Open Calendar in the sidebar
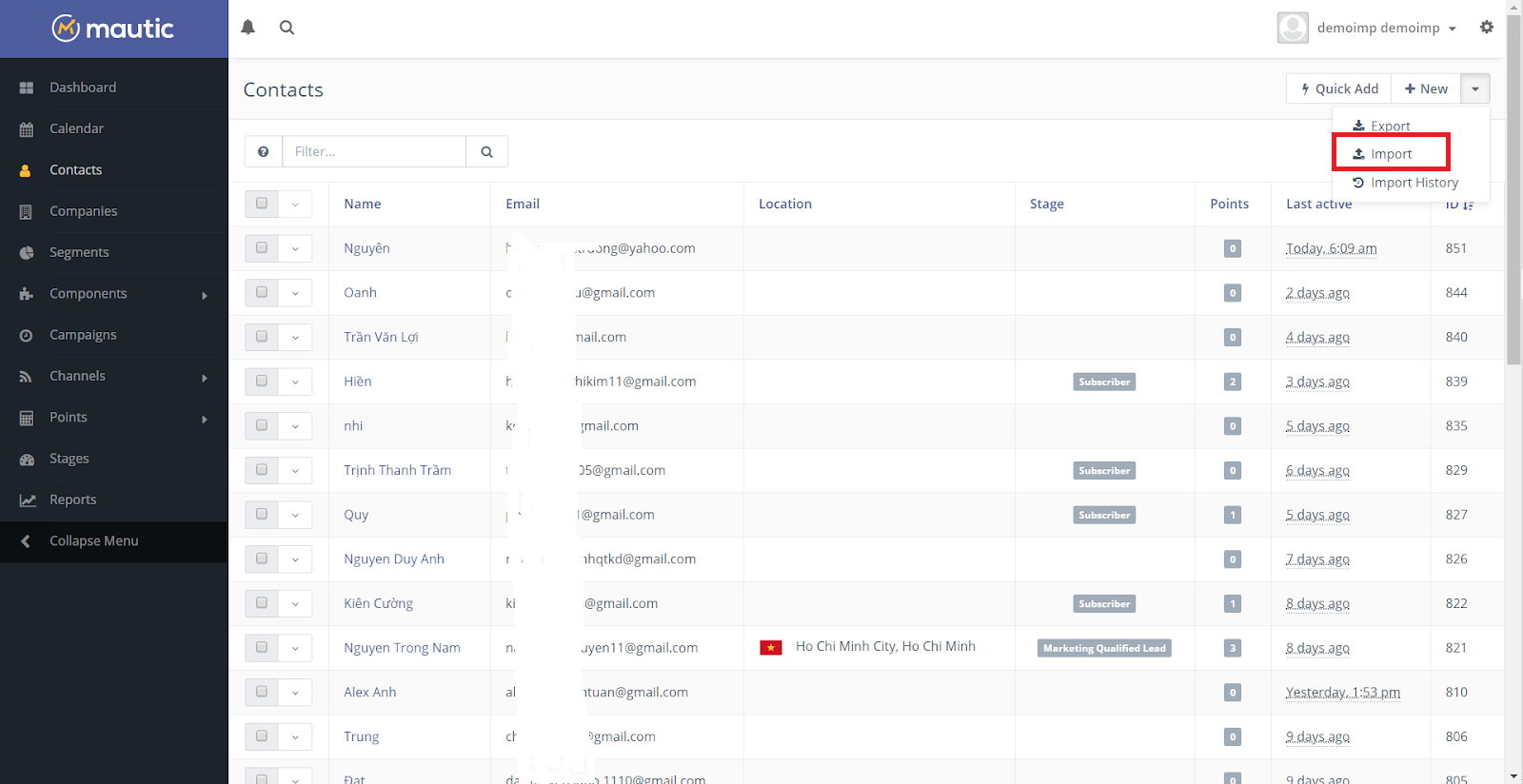1523x784 pixels. pyautogui.click(x=76, y=128)
